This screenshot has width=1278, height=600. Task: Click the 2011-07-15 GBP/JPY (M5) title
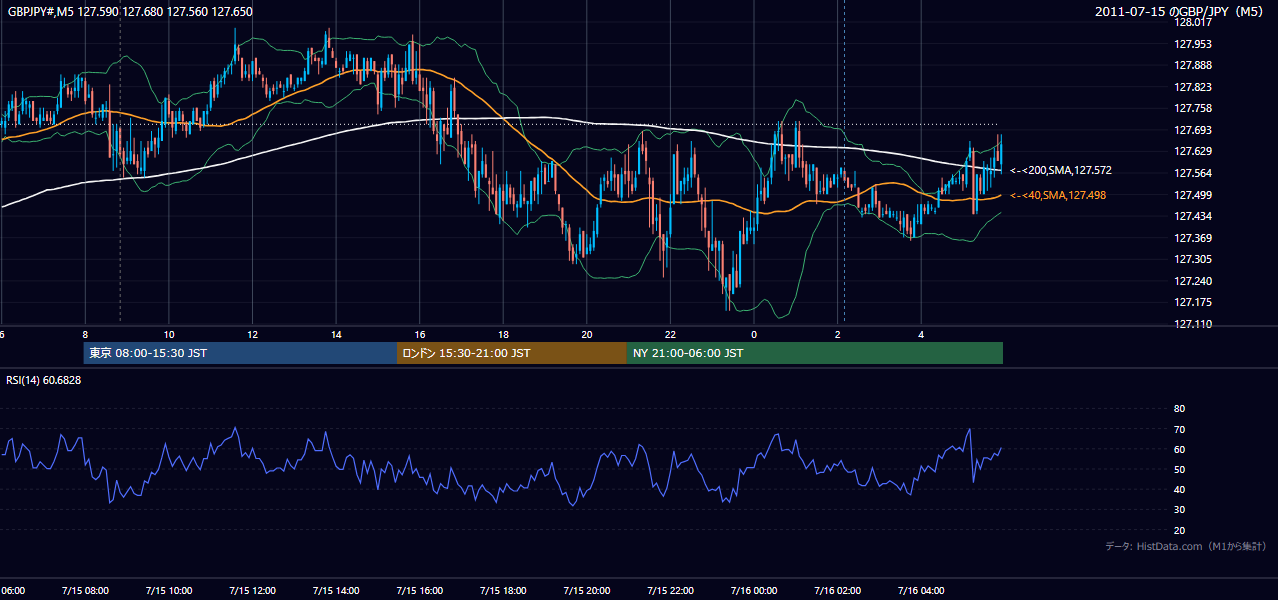(1180, 11)
